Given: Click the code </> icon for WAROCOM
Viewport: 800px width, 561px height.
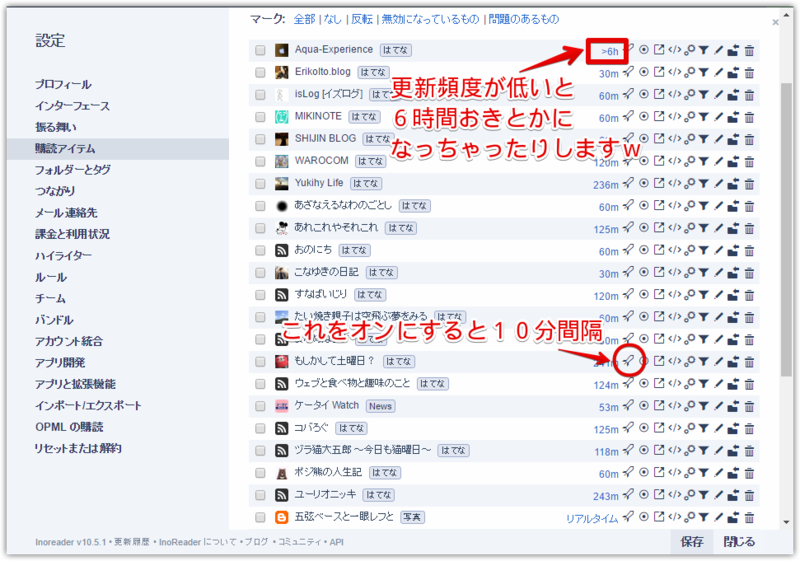Looking at the screenshot, I should pyautogui.click(x=674, y=161).
